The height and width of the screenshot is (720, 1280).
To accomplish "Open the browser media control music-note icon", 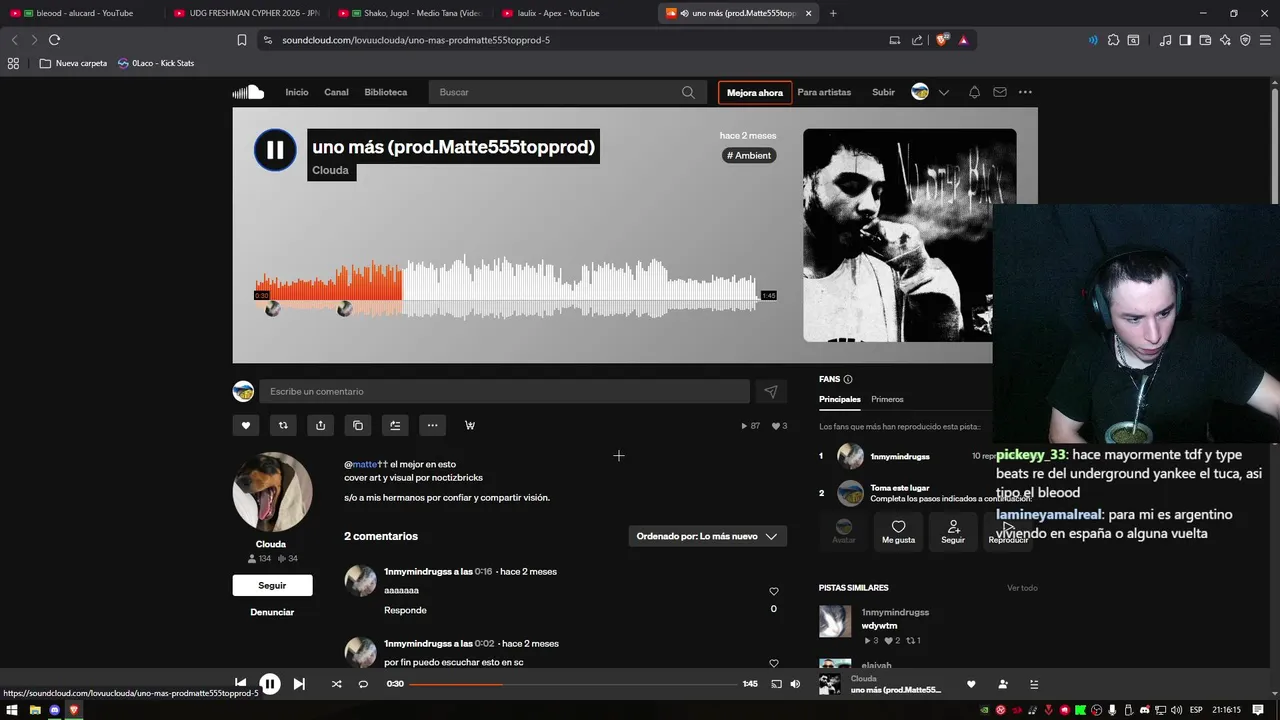I will click(1166, 40).
